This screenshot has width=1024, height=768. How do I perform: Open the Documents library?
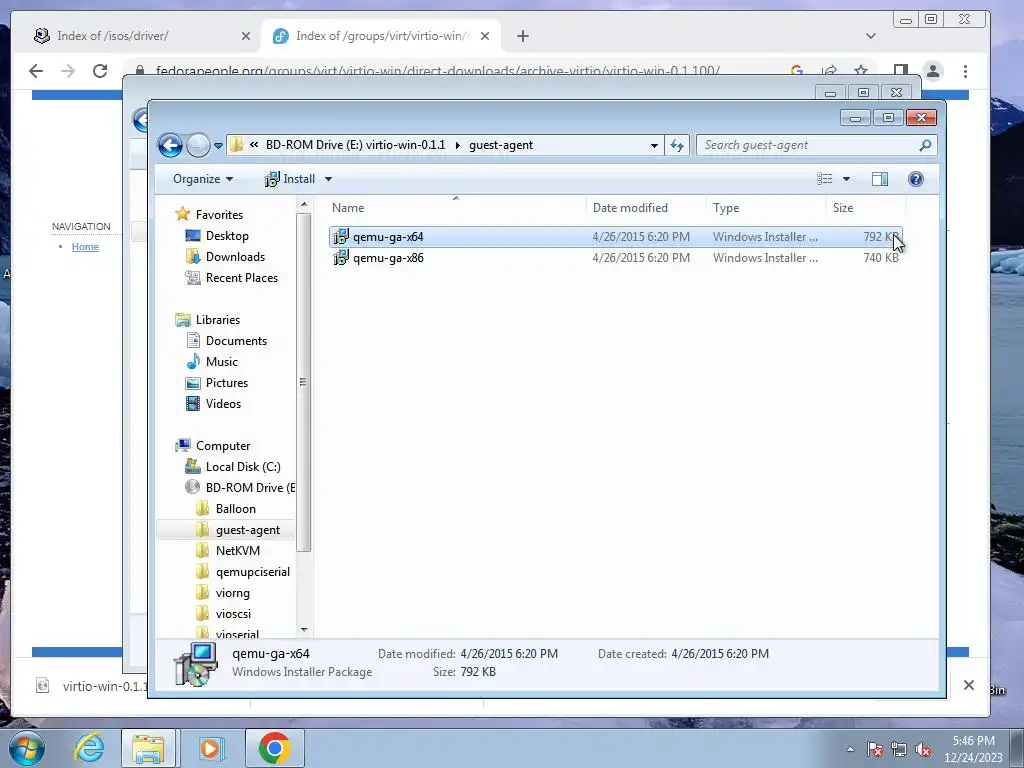tap(236, 341)
